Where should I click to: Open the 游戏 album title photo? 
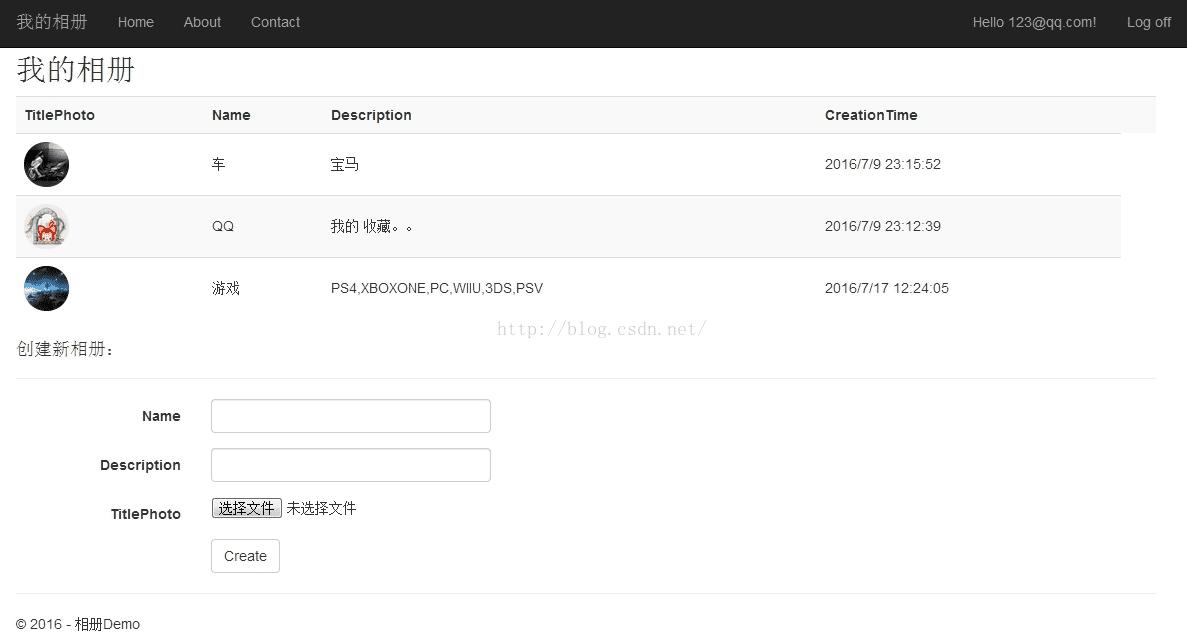(46, 288)
